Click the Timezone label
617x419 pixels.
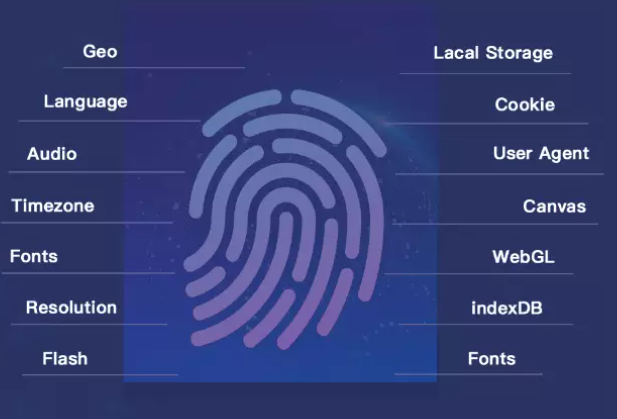53,206
